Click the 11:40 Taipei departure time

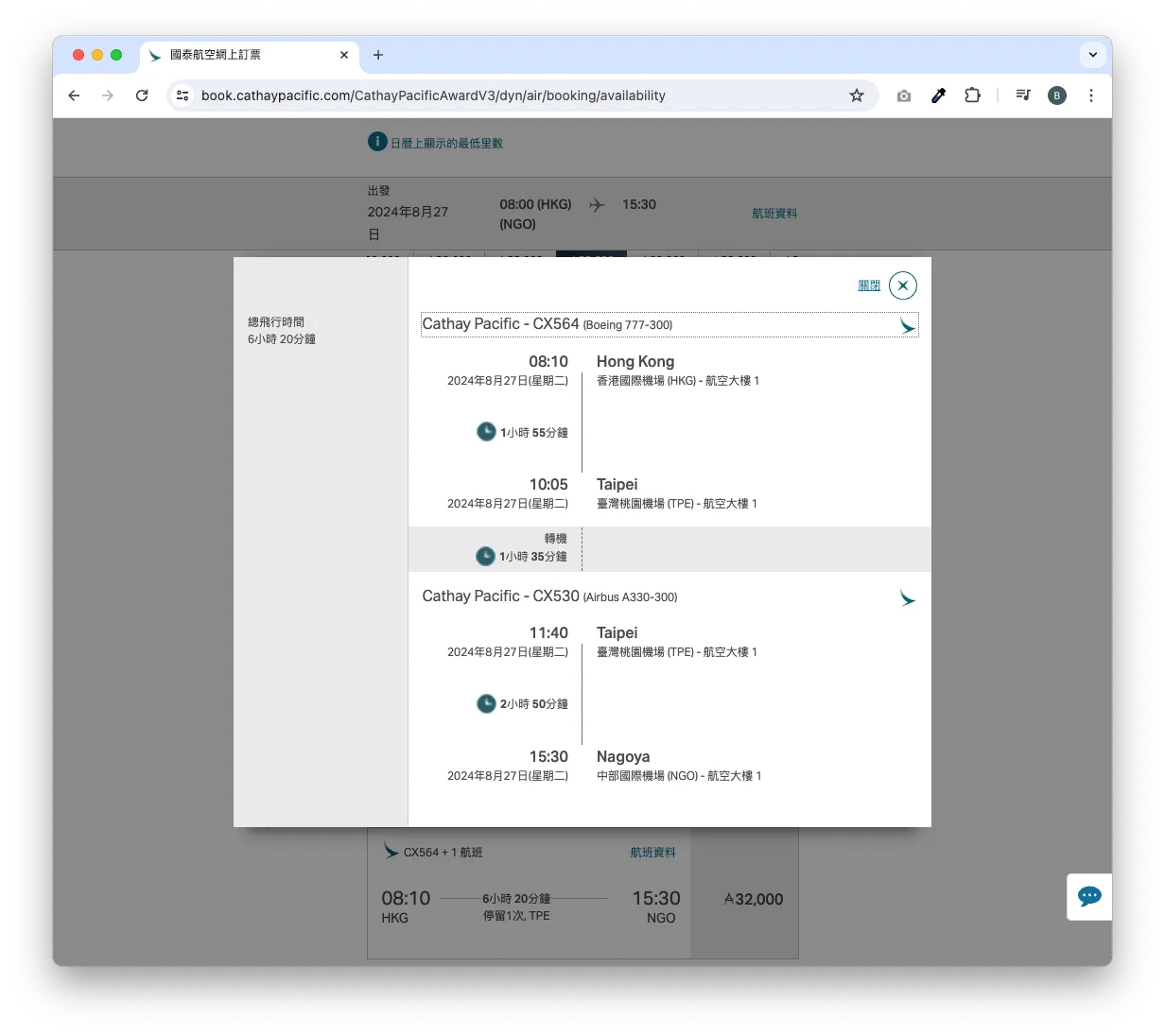click(x=548, y=632)
